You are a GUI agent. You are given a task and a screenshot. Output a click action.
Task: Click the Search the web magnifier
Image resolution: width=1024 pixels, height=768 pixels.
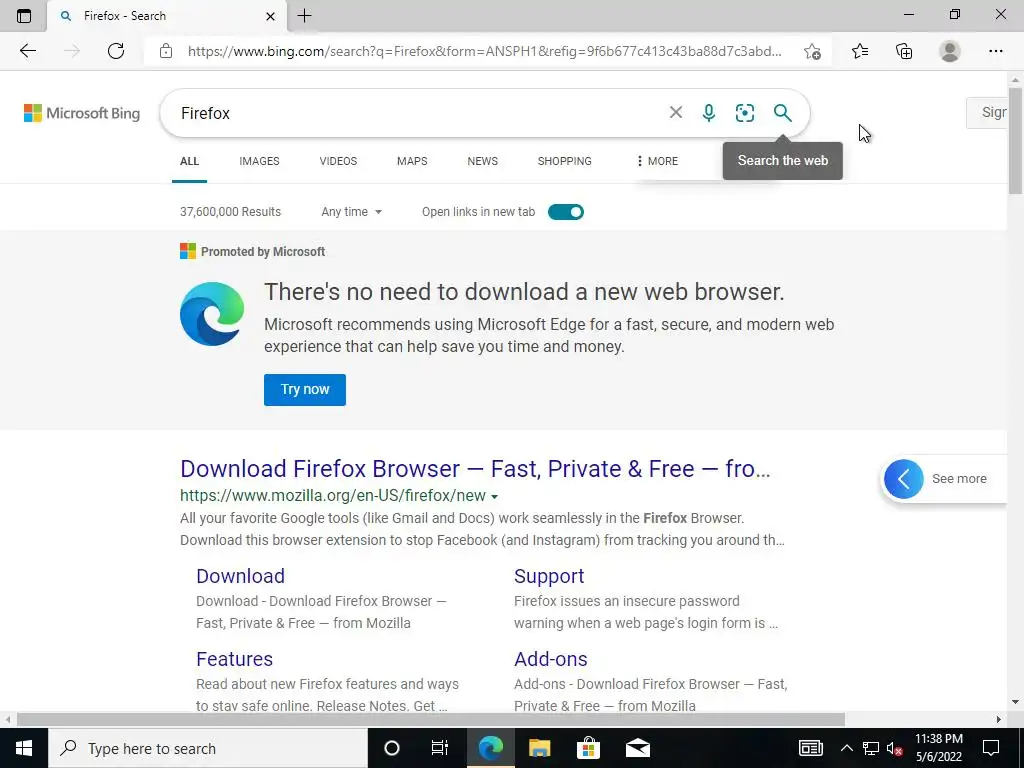pos(782,112)
